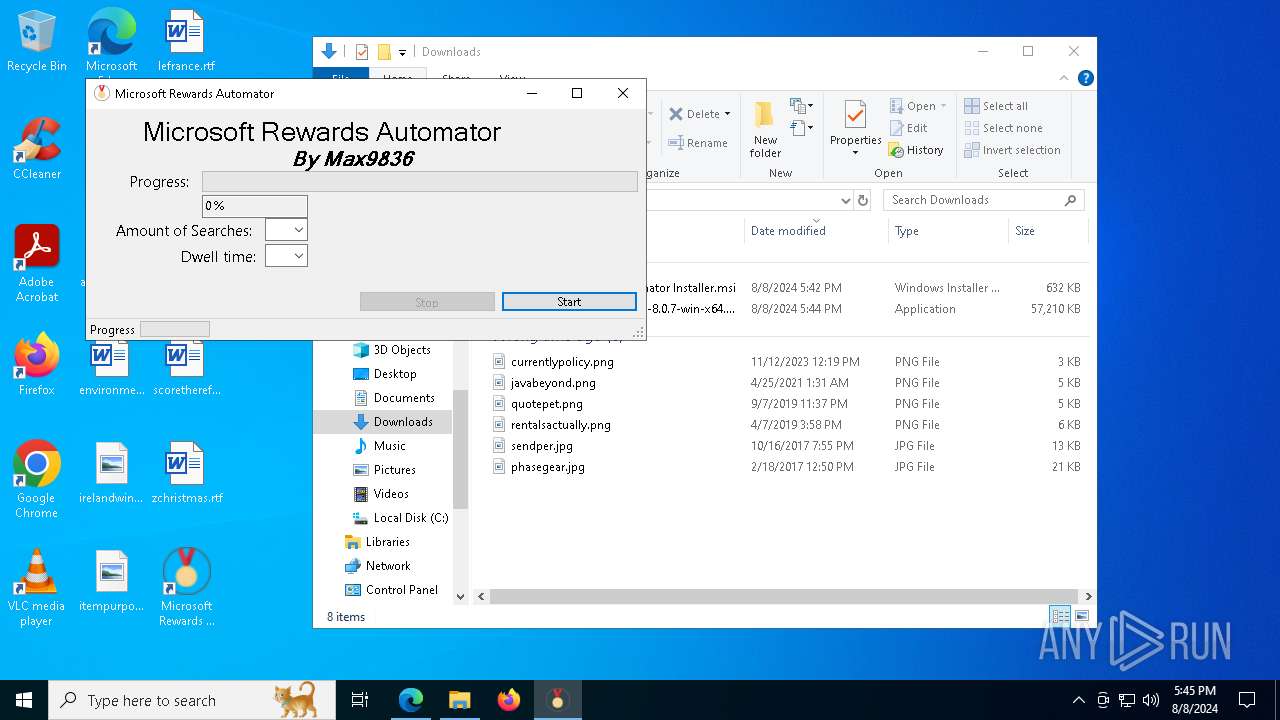Viewport: 1280px width, 720px height.
Task: Select Pictures in the navigation pane
Action: click(x=394, y=470)
